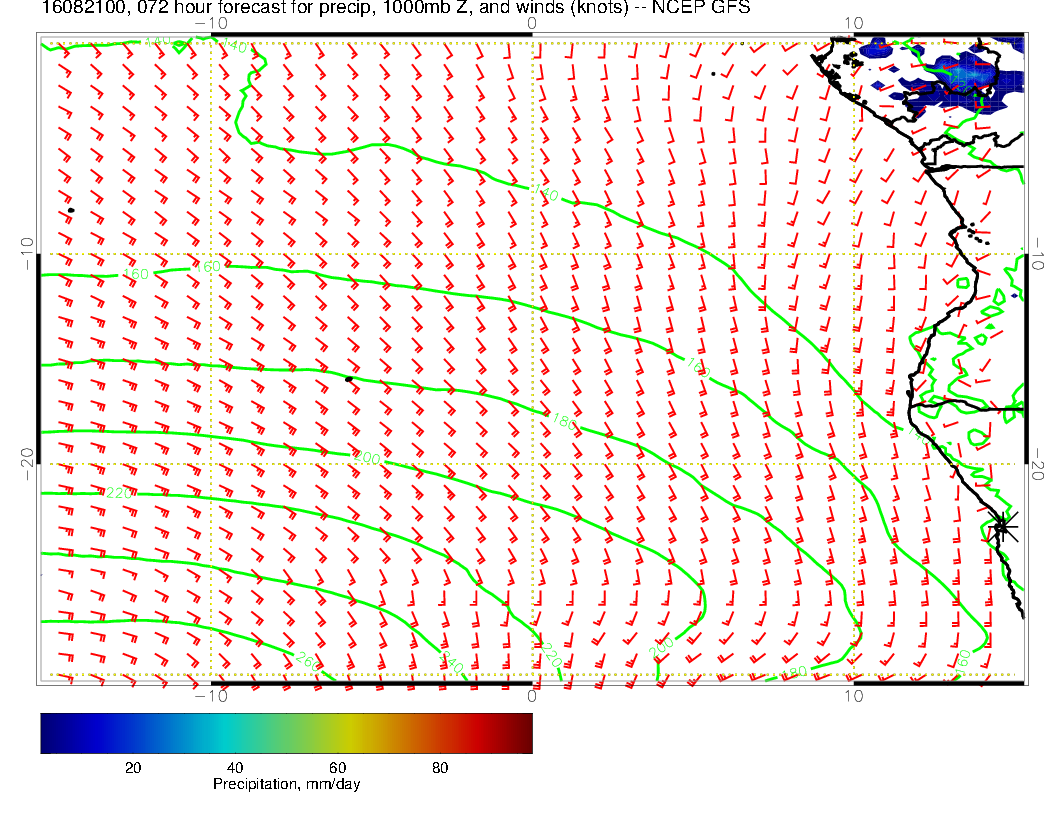Click the 200 contour label left of map center

pyautogui.click(x=367, y=458)
